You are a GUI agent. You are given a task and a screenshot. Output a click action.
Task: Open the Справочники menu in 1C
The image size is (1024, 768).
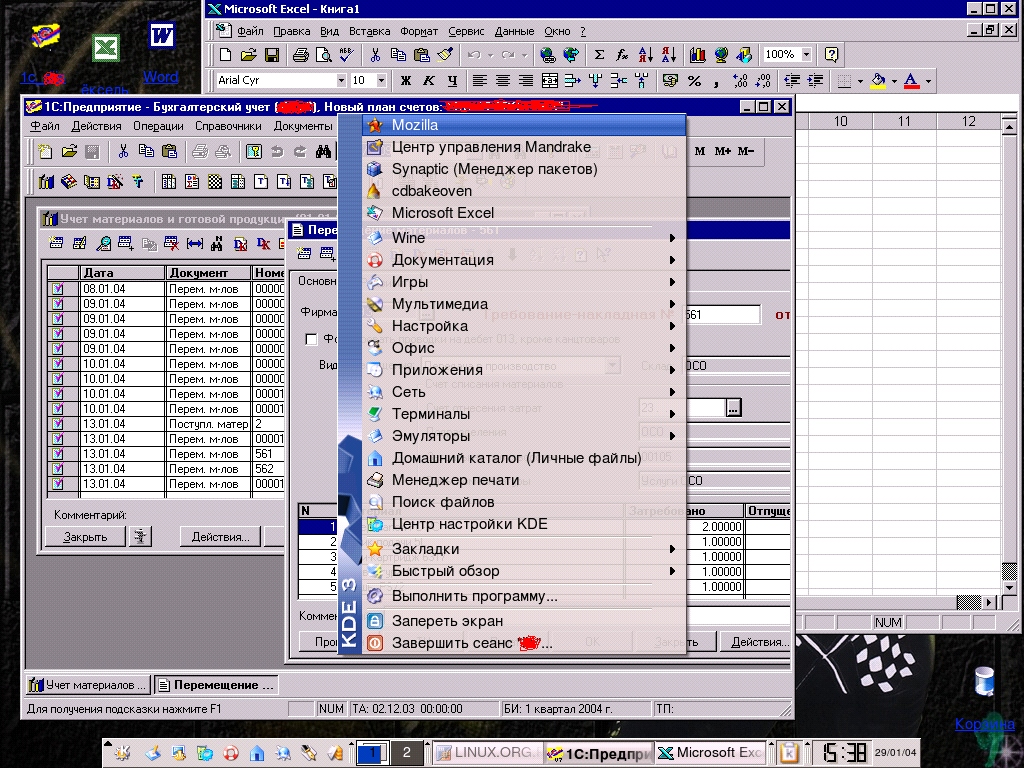pos(228,126)
